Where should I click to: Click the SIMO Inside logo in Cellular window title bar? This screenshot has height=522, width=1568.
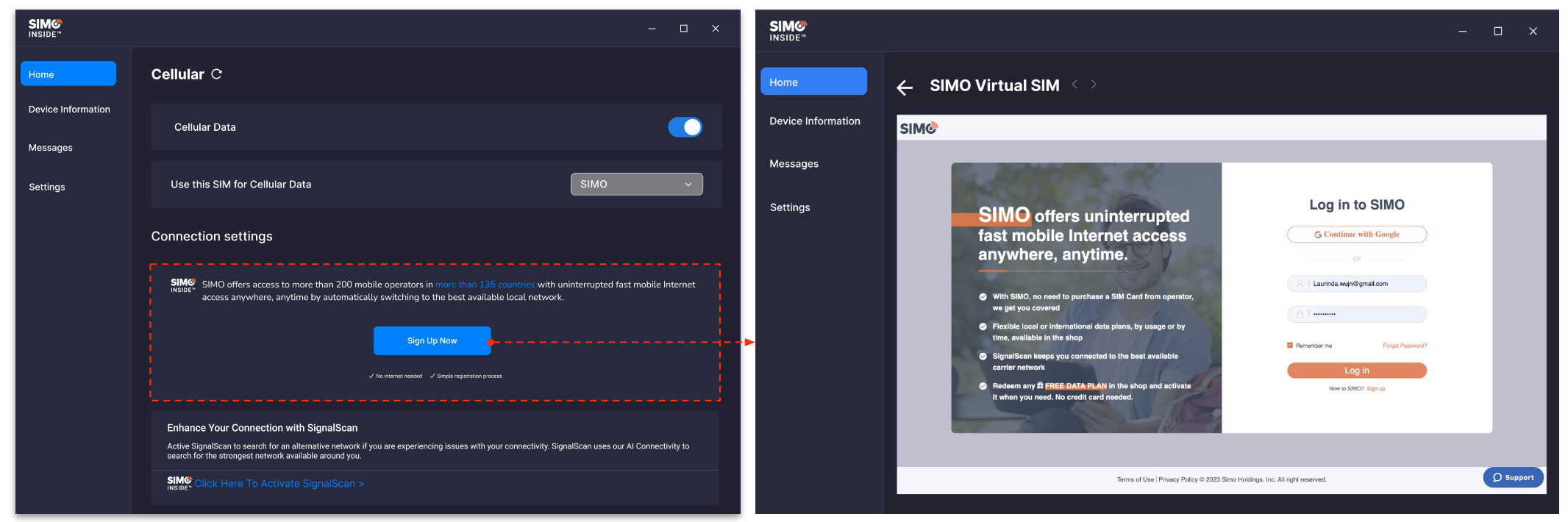45,28
